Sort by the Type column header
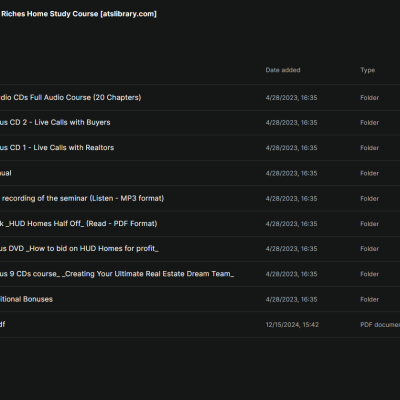The image size is (400, 400). (367, 70)
